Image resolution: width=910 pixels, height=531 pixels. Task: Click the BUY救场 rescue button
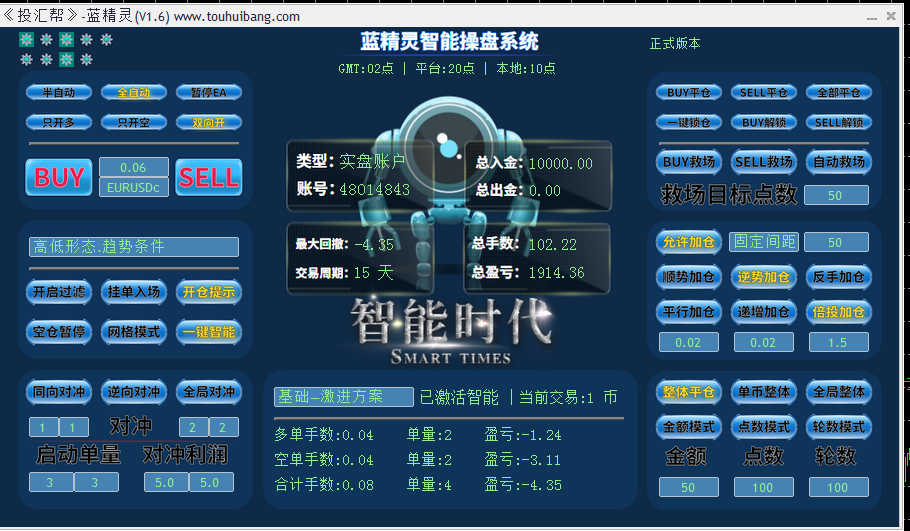coord(689,162)
